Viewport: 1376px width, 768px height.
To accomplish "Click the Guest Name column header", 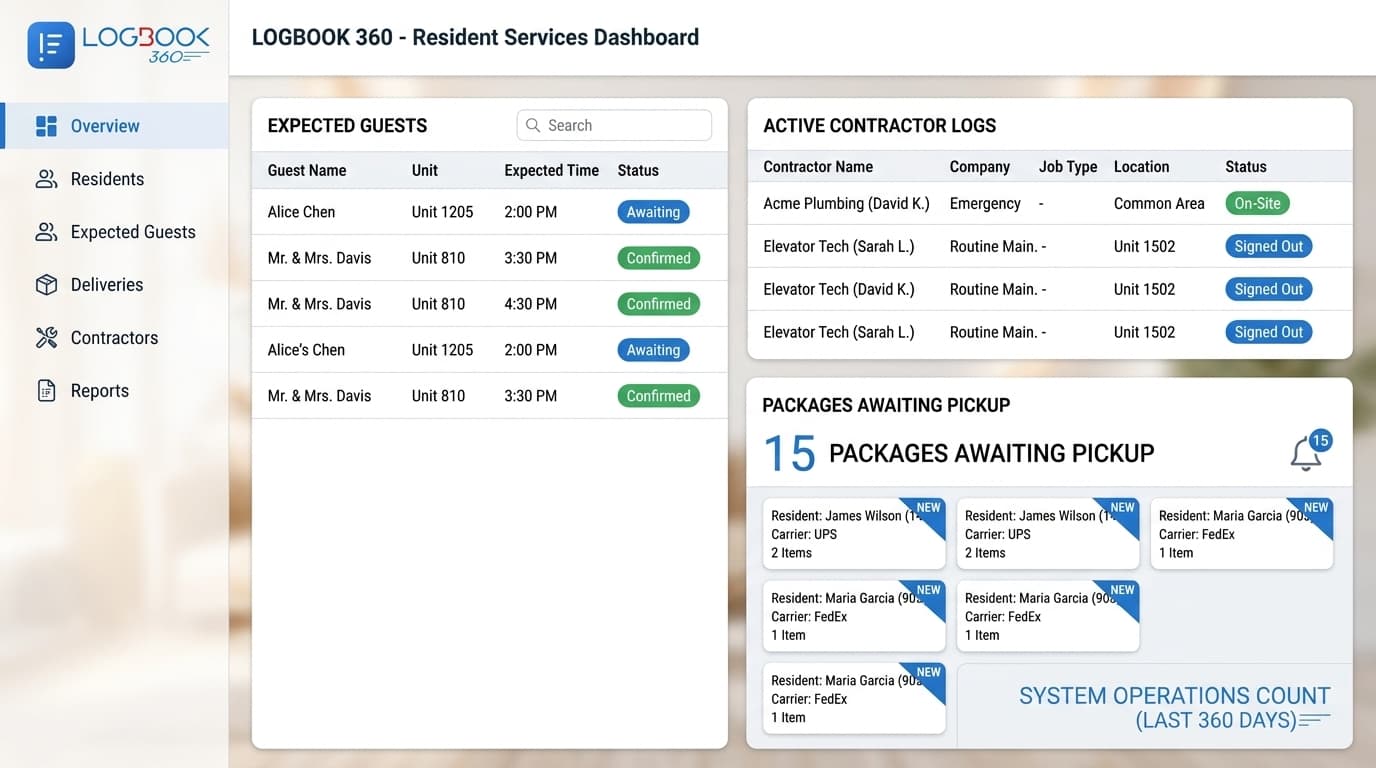I will (x=307, y=170).
